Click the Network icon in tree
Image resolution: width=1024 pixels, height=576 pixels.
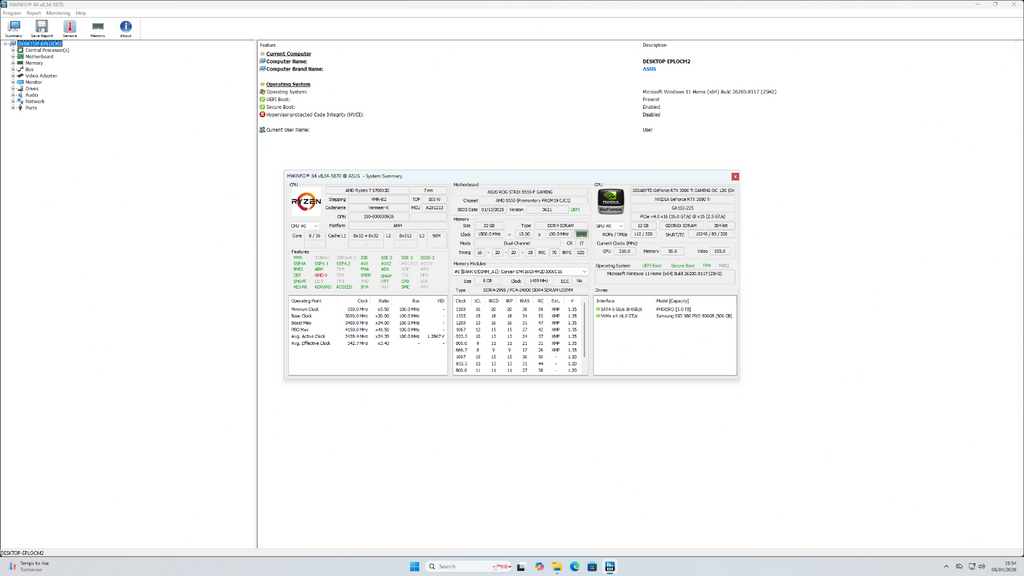20,101
